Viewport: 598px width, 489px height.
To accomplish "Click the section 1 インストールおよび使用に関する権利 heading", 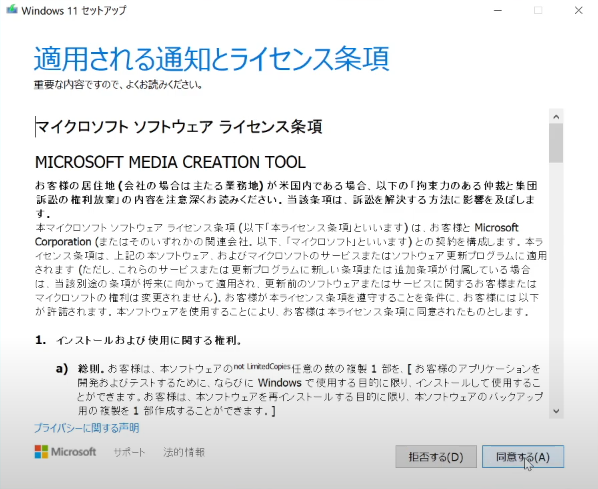I will 138,340.
